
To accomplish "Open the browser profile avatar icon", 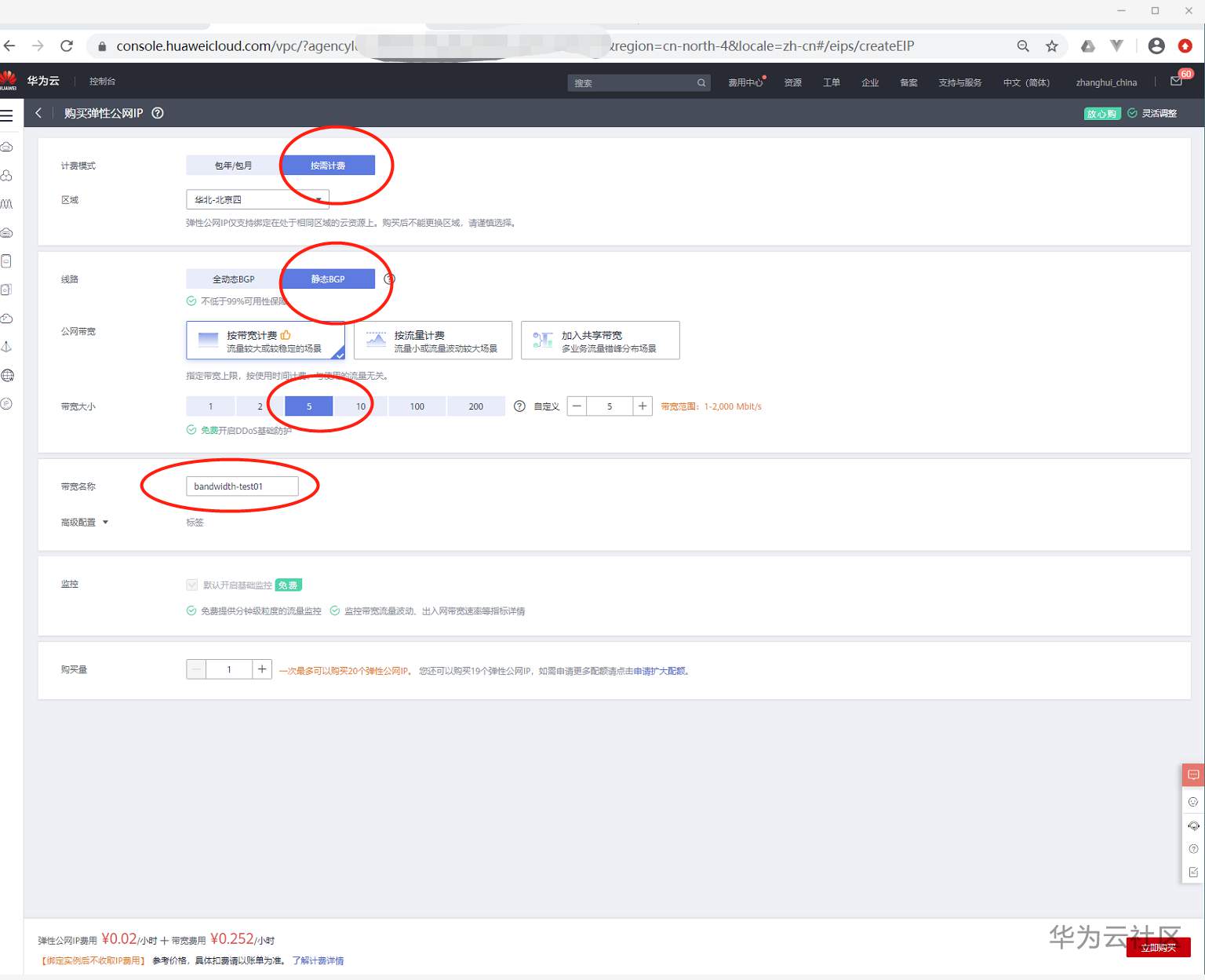I will [x=1156, y=46].
